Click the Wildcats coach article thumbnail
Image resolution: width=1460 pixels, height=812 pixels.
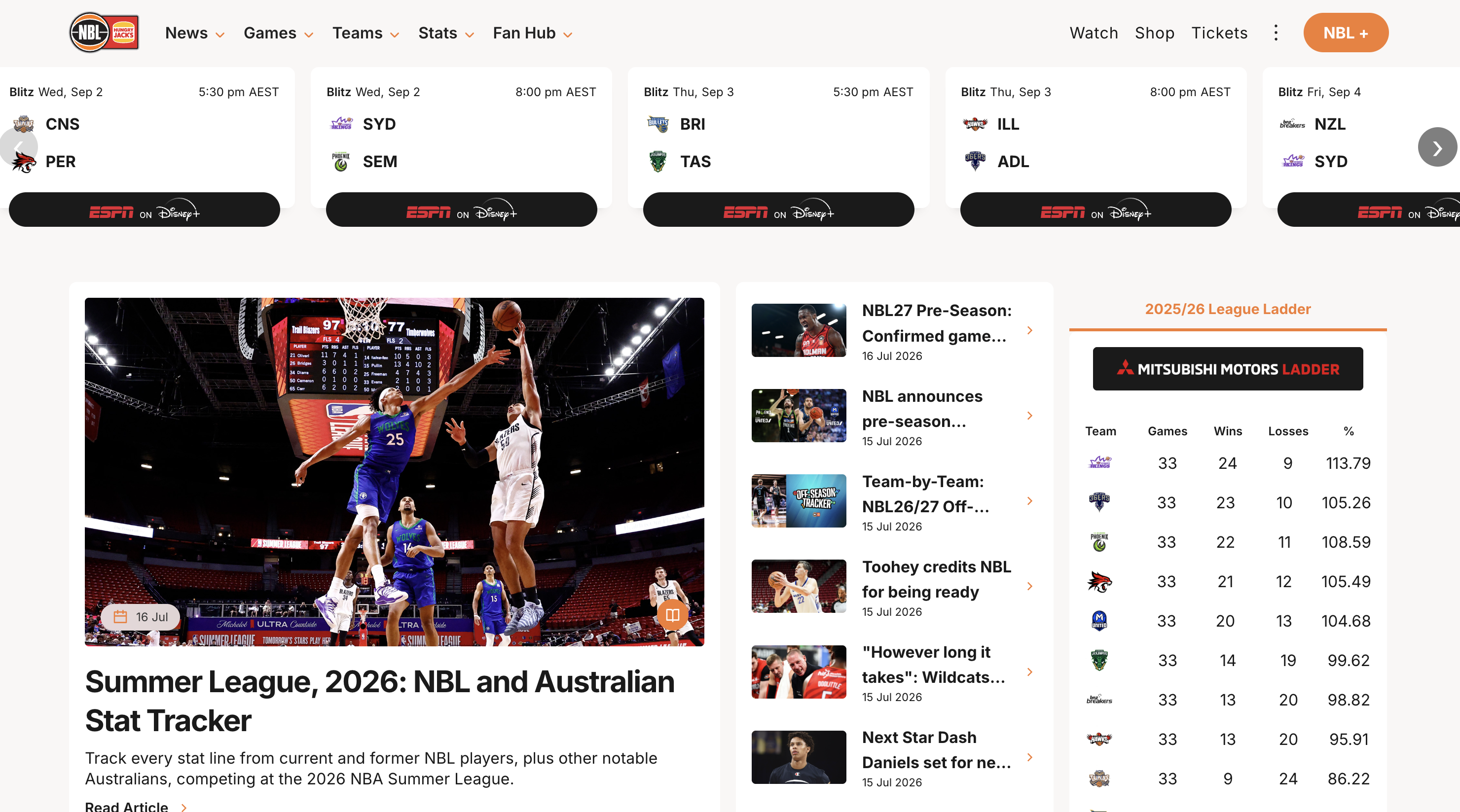[799, 671]
